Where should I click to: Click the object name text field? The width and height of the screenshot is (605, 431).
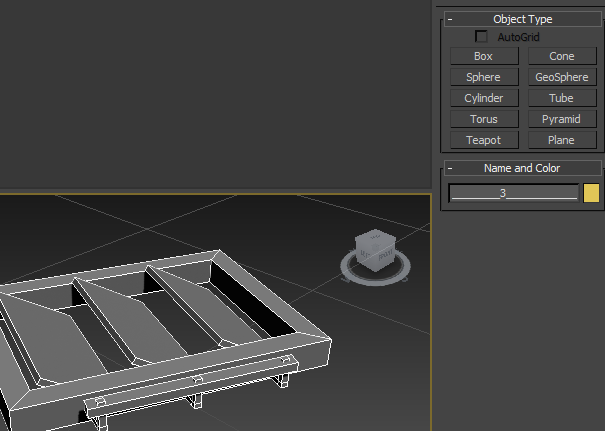514,193
